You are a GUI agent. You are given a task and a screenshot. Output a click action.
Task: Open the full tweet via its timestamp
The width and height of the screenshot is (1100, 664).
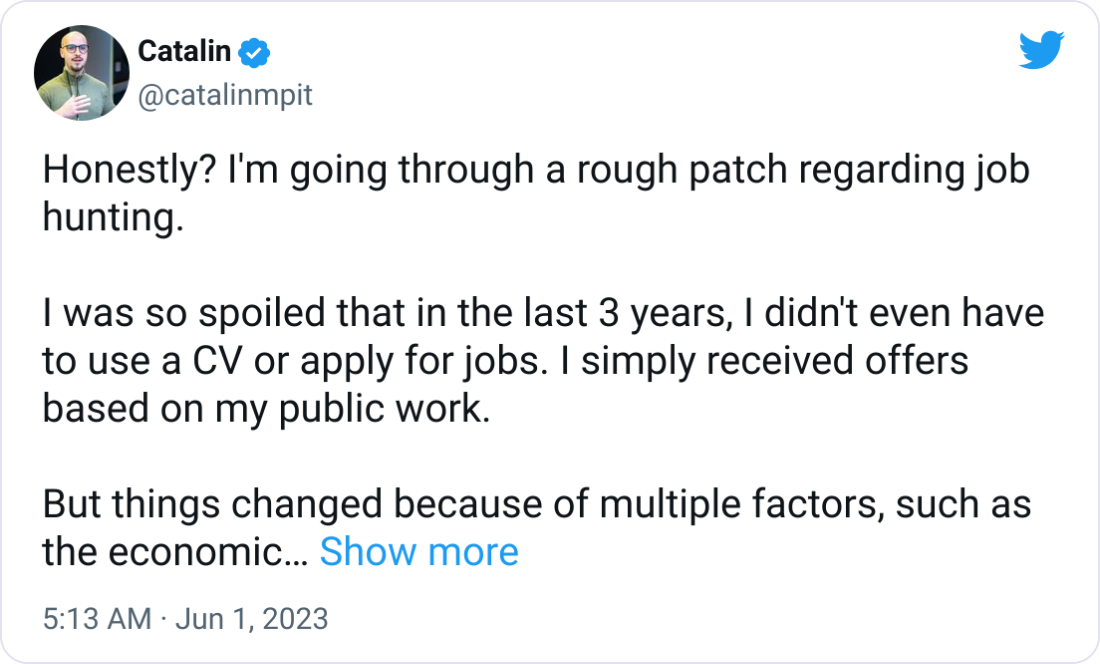[x=185, y=618]
